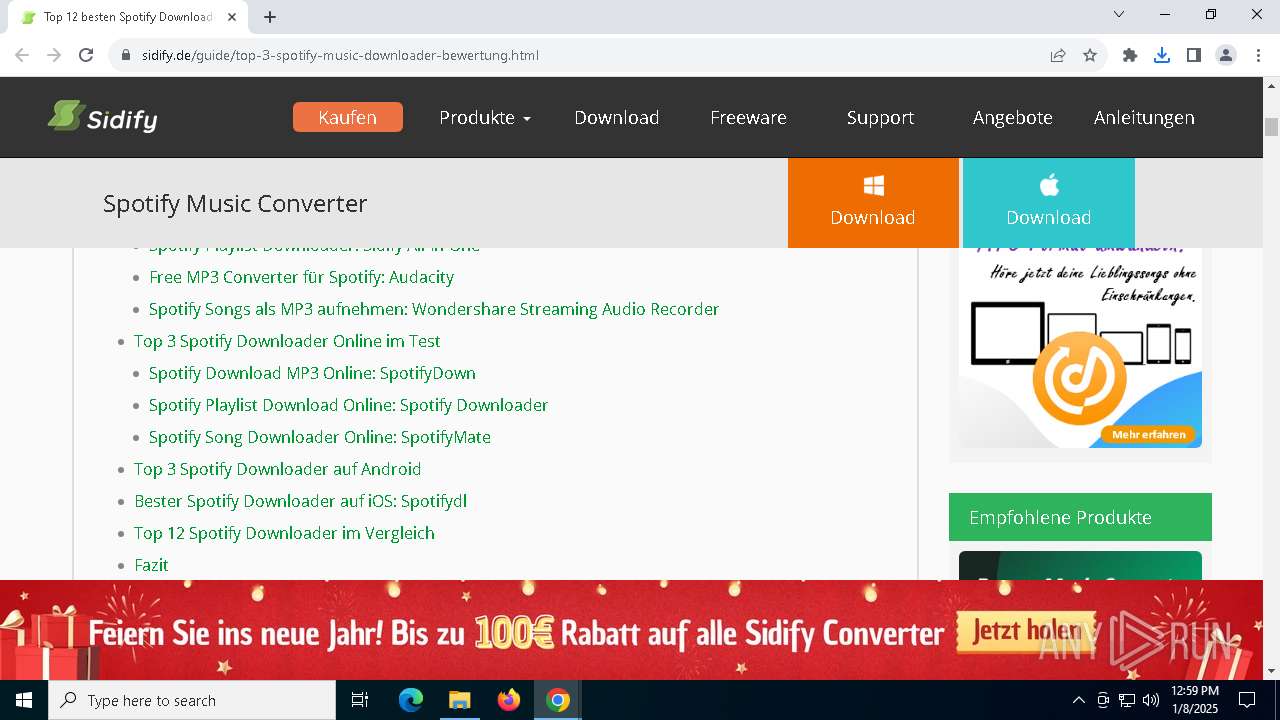
Task: Open Spotifydl iOS link
Action: pos(300,501)
